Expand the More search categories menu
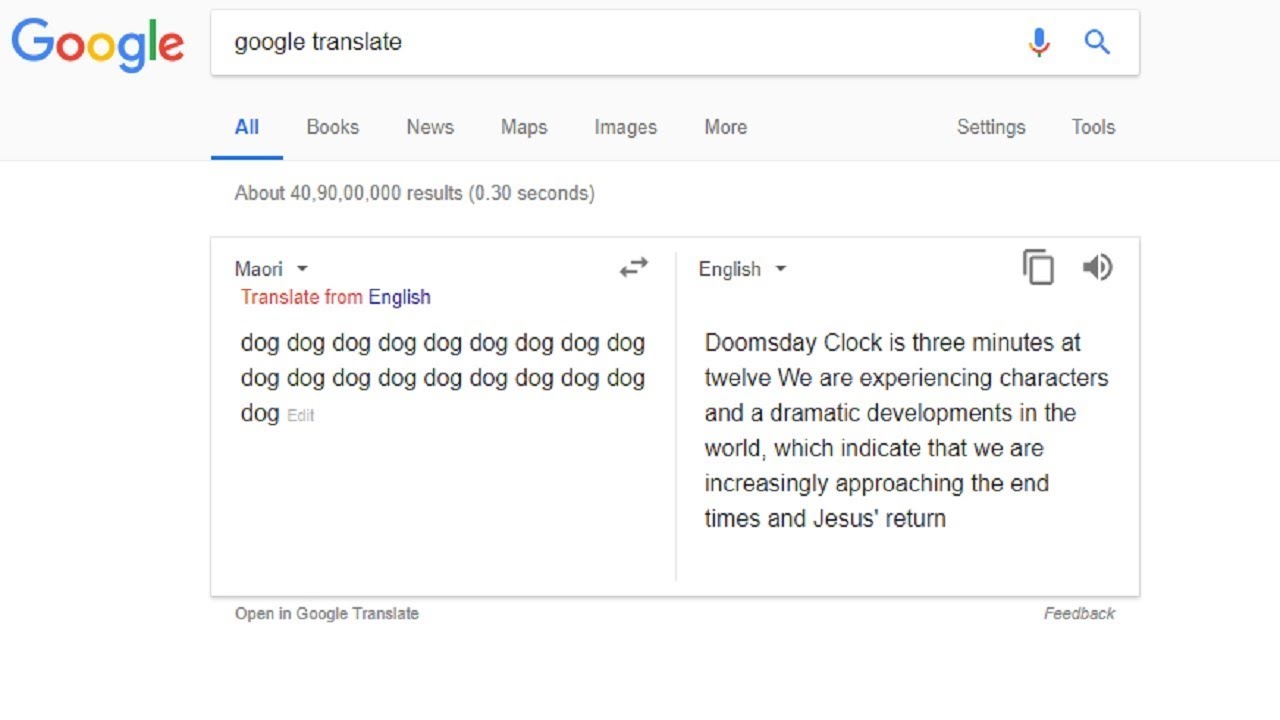 tap(725, 127)
